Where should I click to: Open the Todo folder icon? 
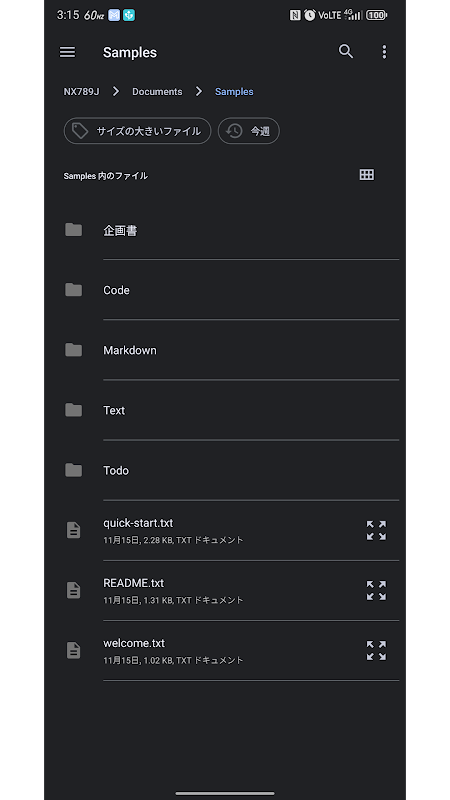click(73, 470)
